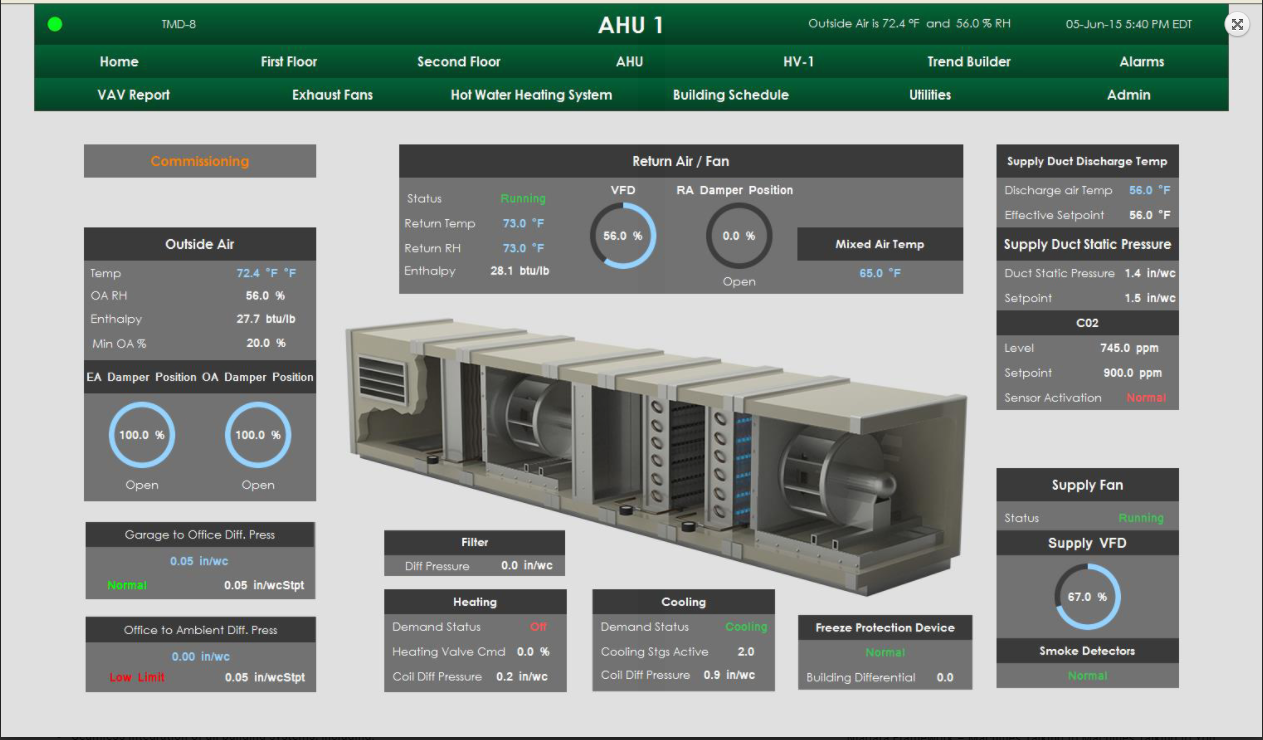Open the VAV Report
Screen dimensions: 1263x740
[x=134, y=95]
